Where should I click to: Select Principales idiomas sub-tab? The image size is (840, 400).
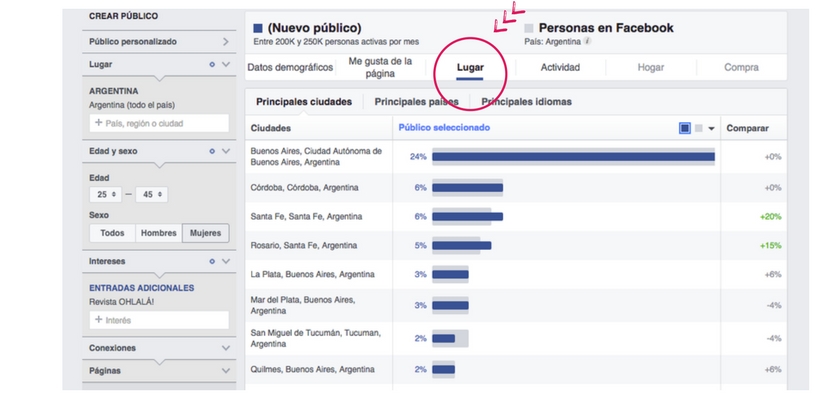click(526, 102)
